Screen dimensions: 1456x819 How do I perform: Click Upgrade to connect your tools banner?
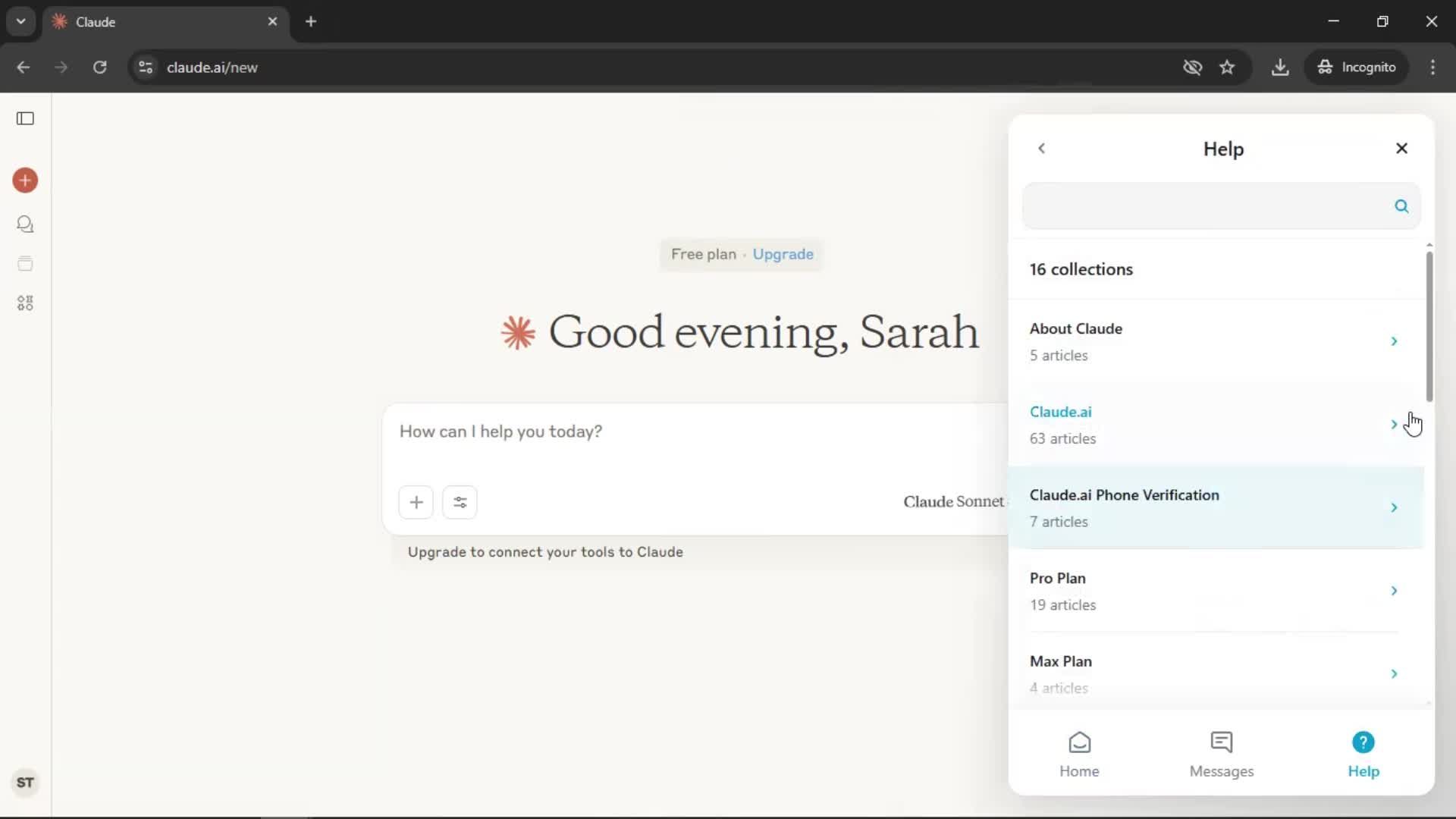545,552
